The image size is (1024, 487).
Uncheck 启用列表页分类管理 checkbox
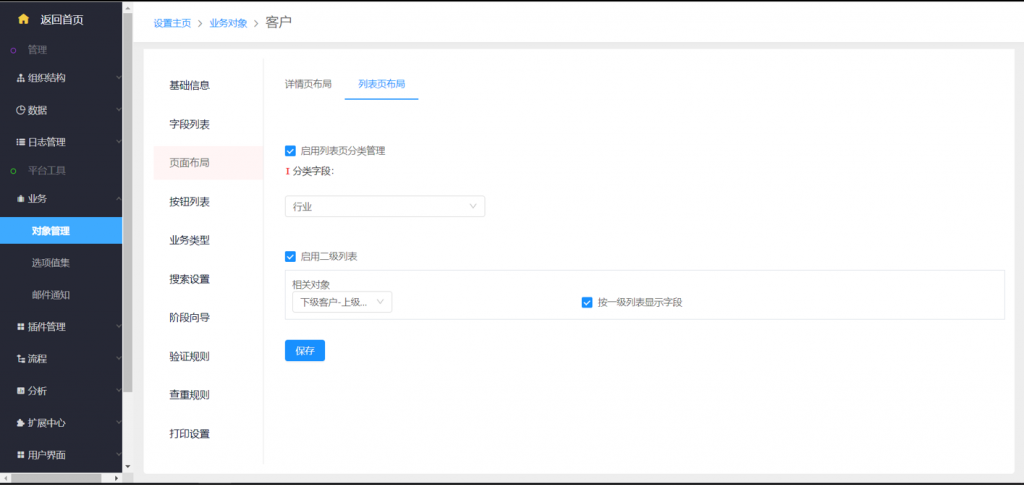[x=290, y=151]
